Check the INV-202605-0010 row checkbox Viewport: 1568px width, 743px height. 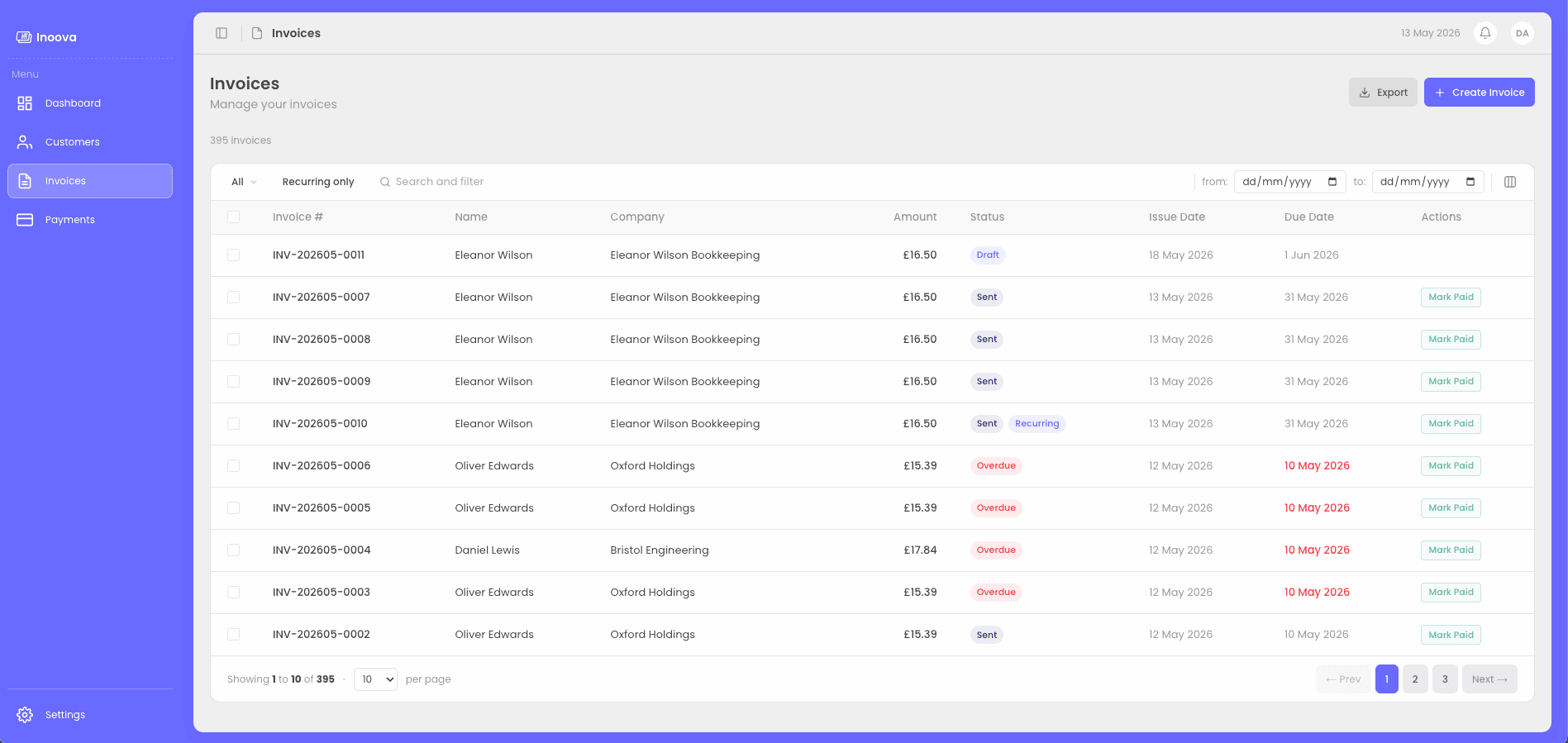234,424
